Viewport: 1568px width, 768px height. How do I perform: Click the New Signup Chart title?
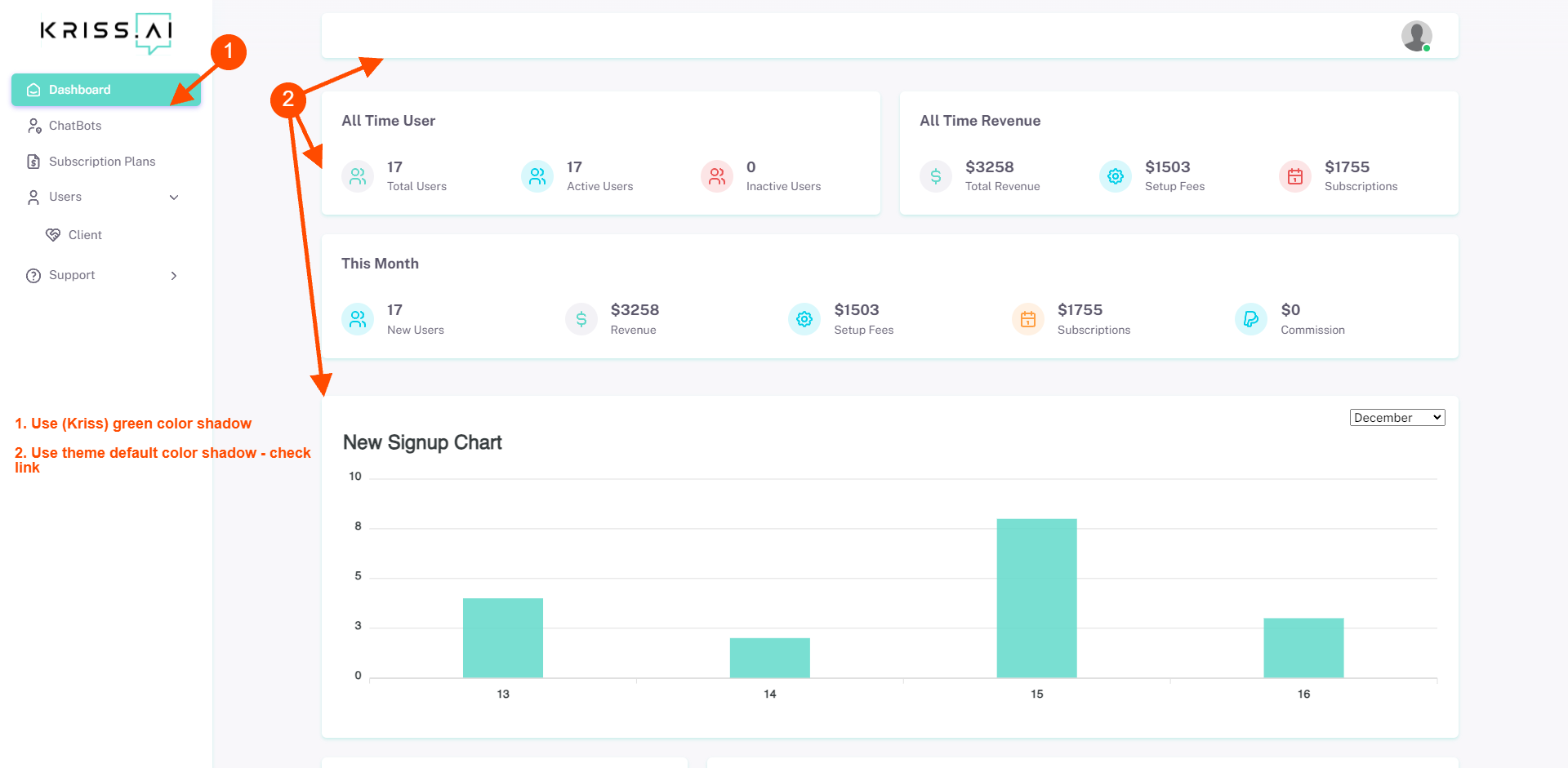422,442
